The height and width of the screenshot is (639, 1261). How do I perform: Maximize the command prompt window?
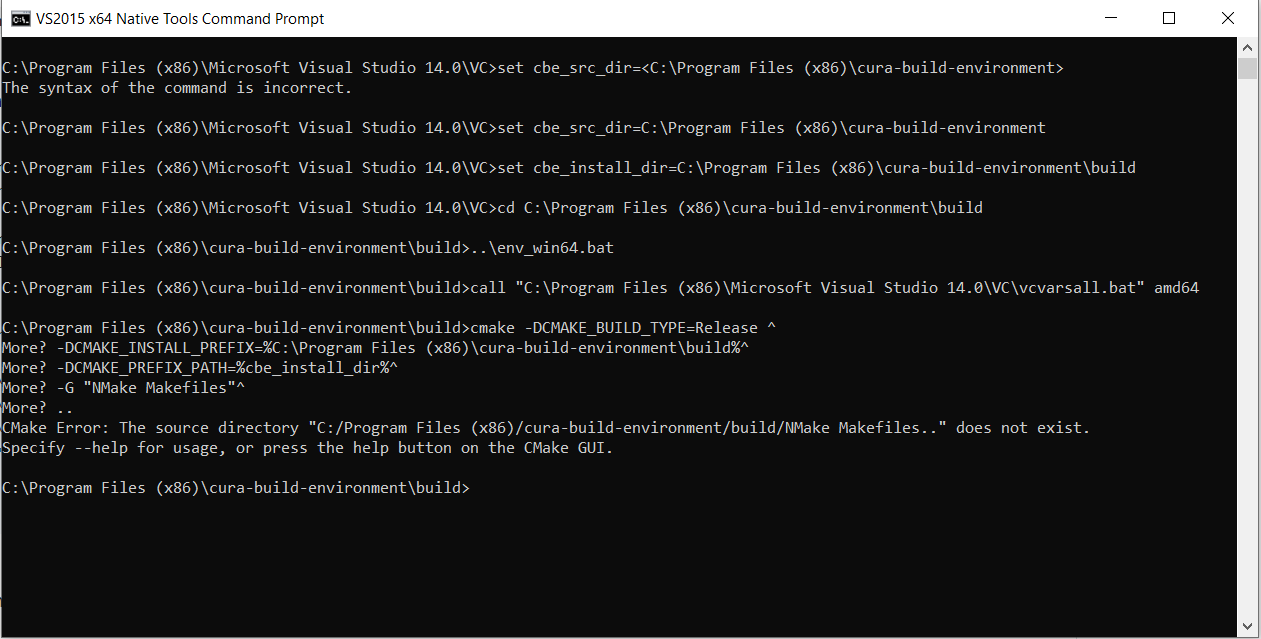point(1169,19)
